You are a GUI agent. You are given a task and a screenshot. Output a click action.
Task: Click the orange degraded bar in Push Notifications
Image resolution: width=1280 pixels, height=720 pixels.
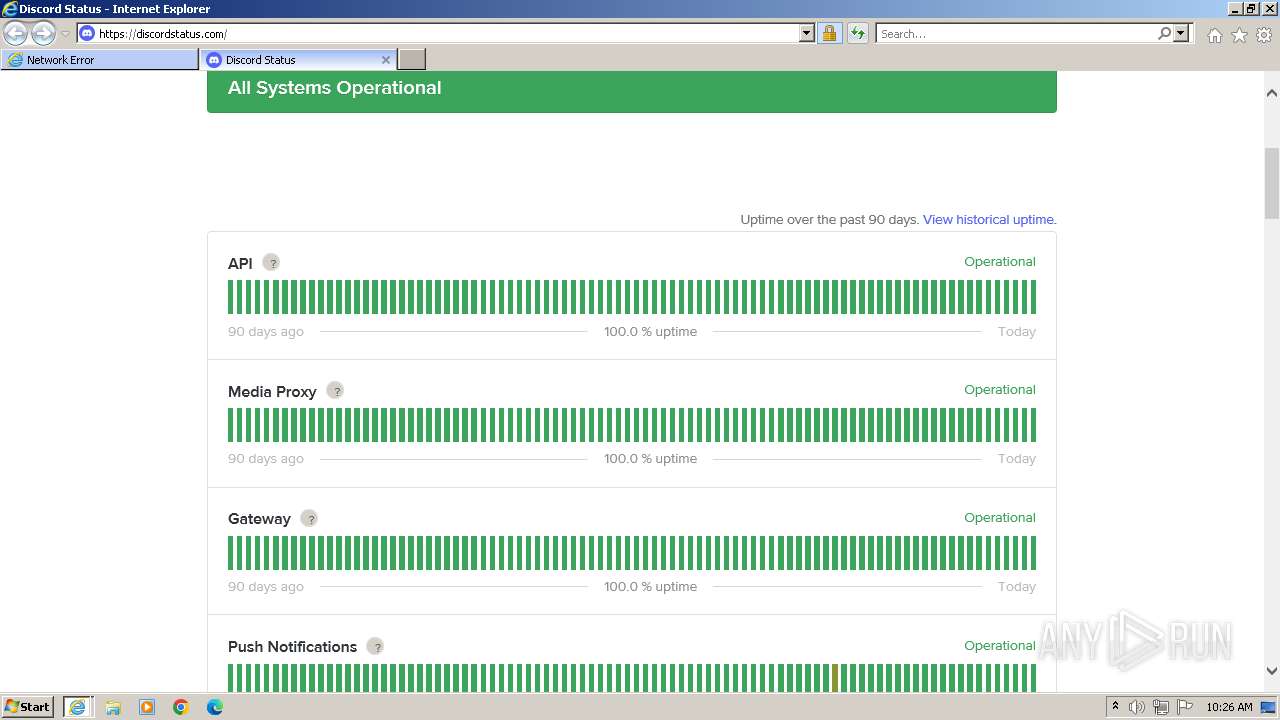(x=835, y=678)
